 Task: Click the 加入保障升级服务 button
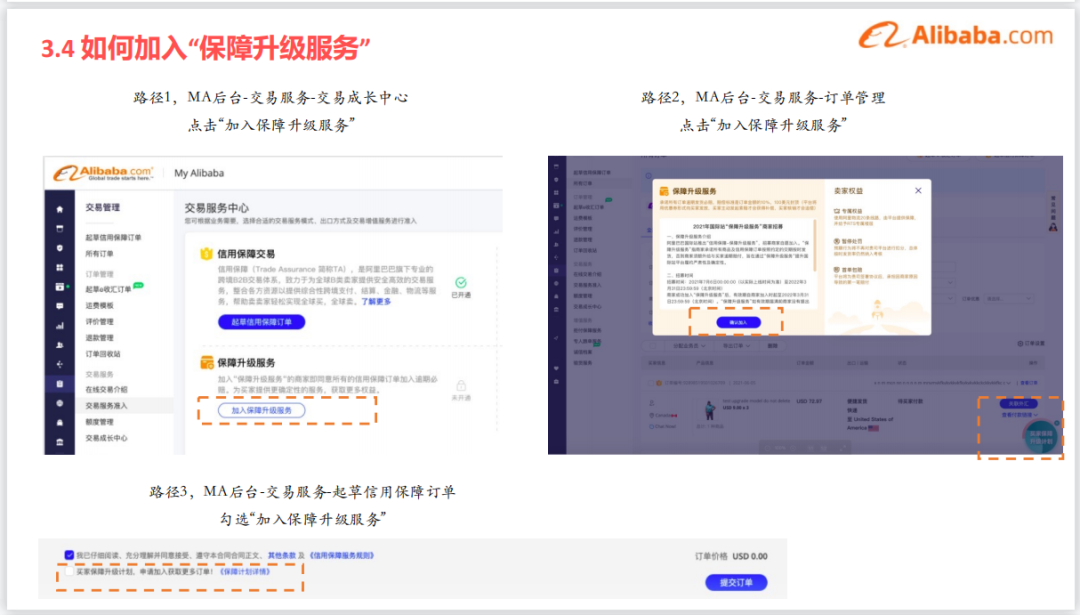(x=264, y=411)
